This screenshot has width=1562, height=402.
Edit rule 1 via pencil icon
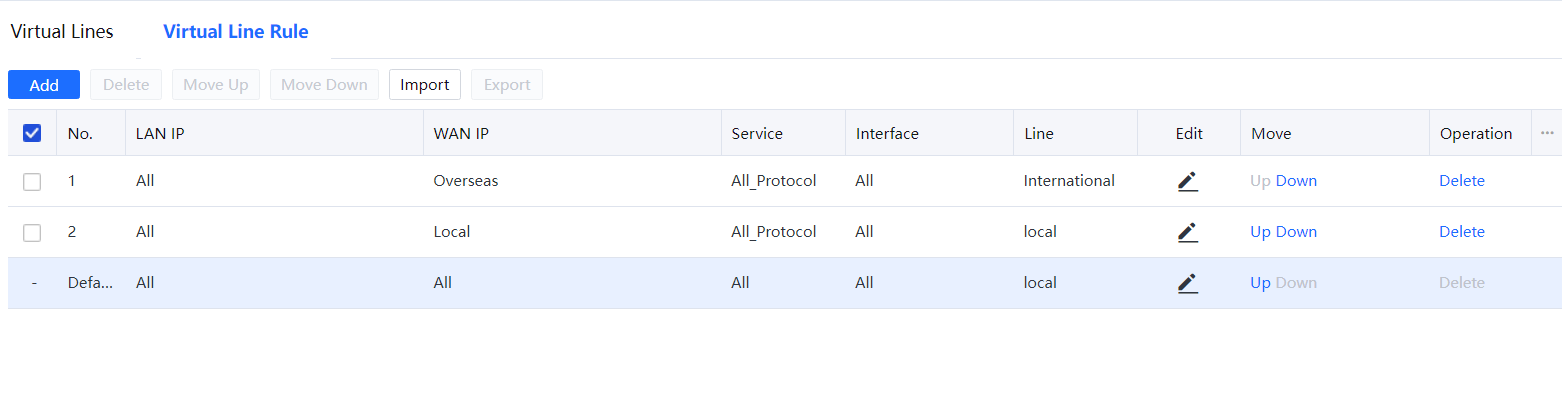(x=1187, y=181)
